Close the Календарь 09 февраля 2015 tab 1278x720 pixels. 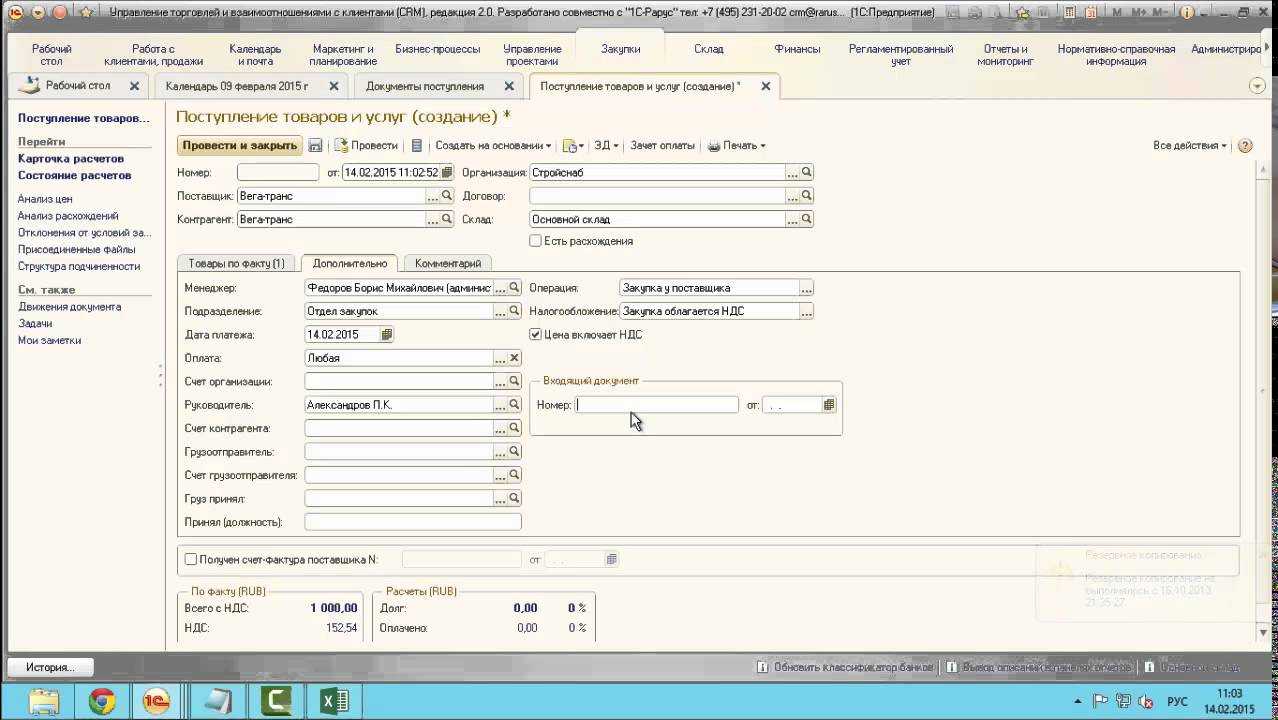coord(334,86)
